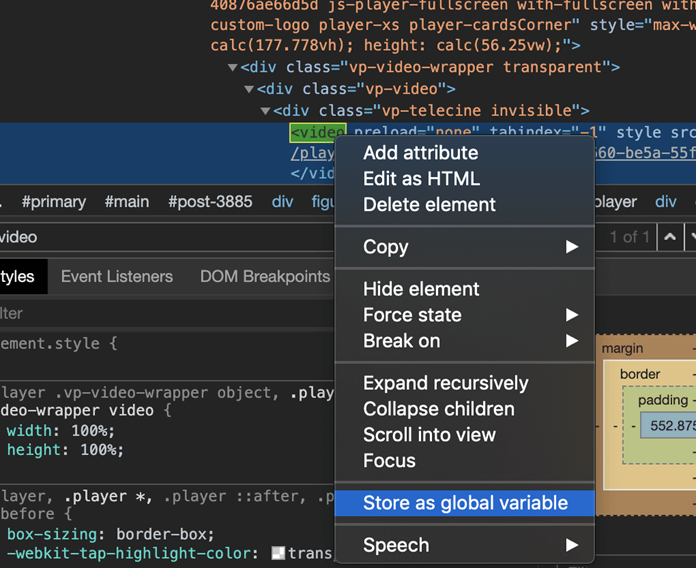
Task: Open the DOM Breakpoints tab
Action: [x=265, y=277]
